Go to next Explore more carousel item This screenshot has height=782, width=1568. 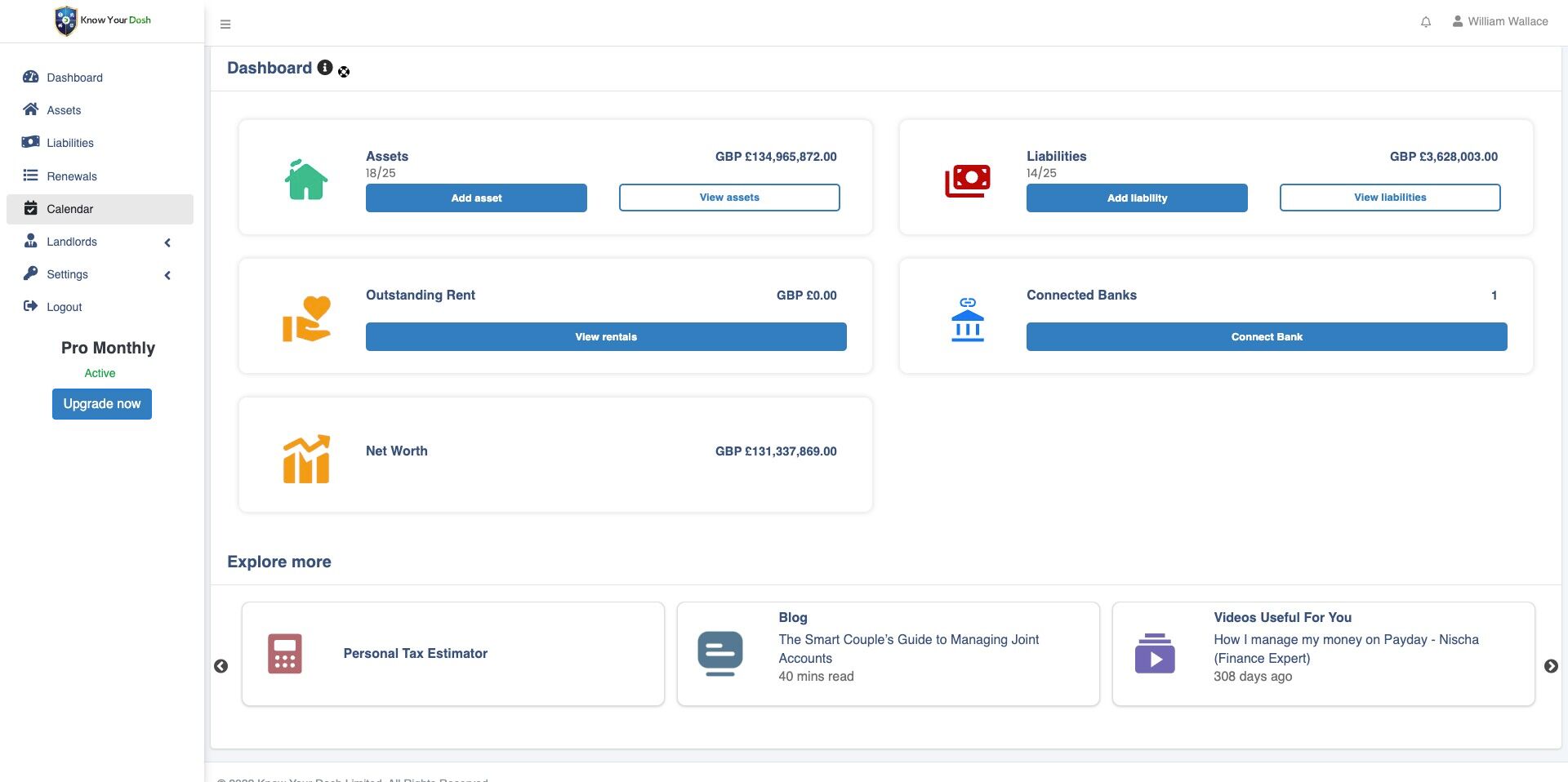(1551, 666)
